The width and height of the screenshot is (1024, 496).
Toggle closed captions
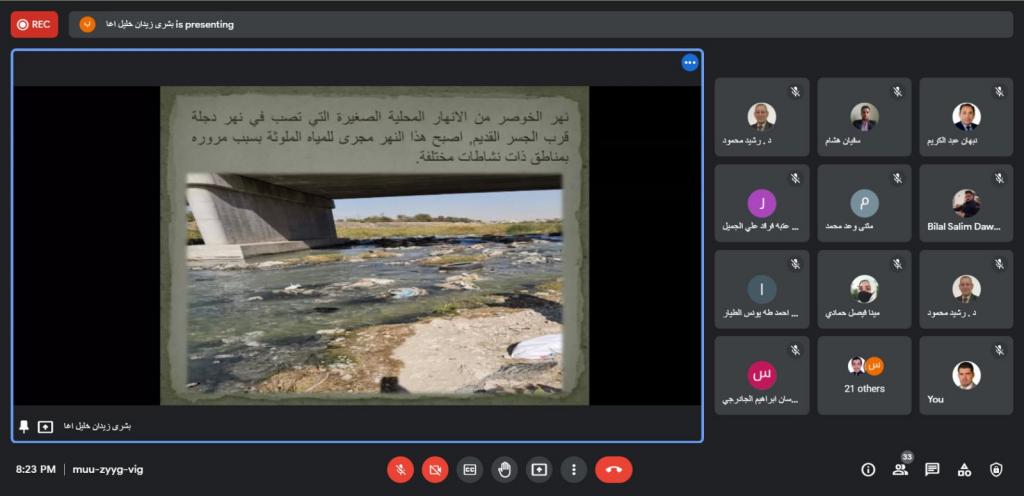(469, 469)
